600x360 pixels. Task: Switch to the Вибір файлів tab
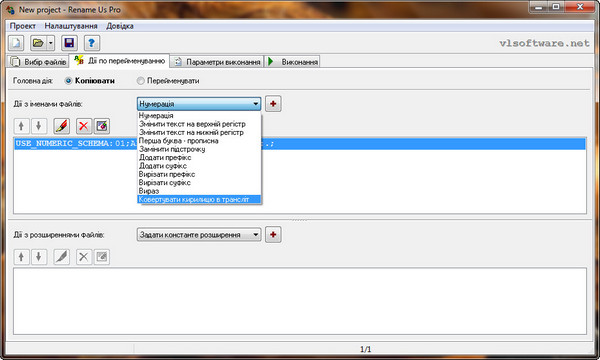[38, 62]
